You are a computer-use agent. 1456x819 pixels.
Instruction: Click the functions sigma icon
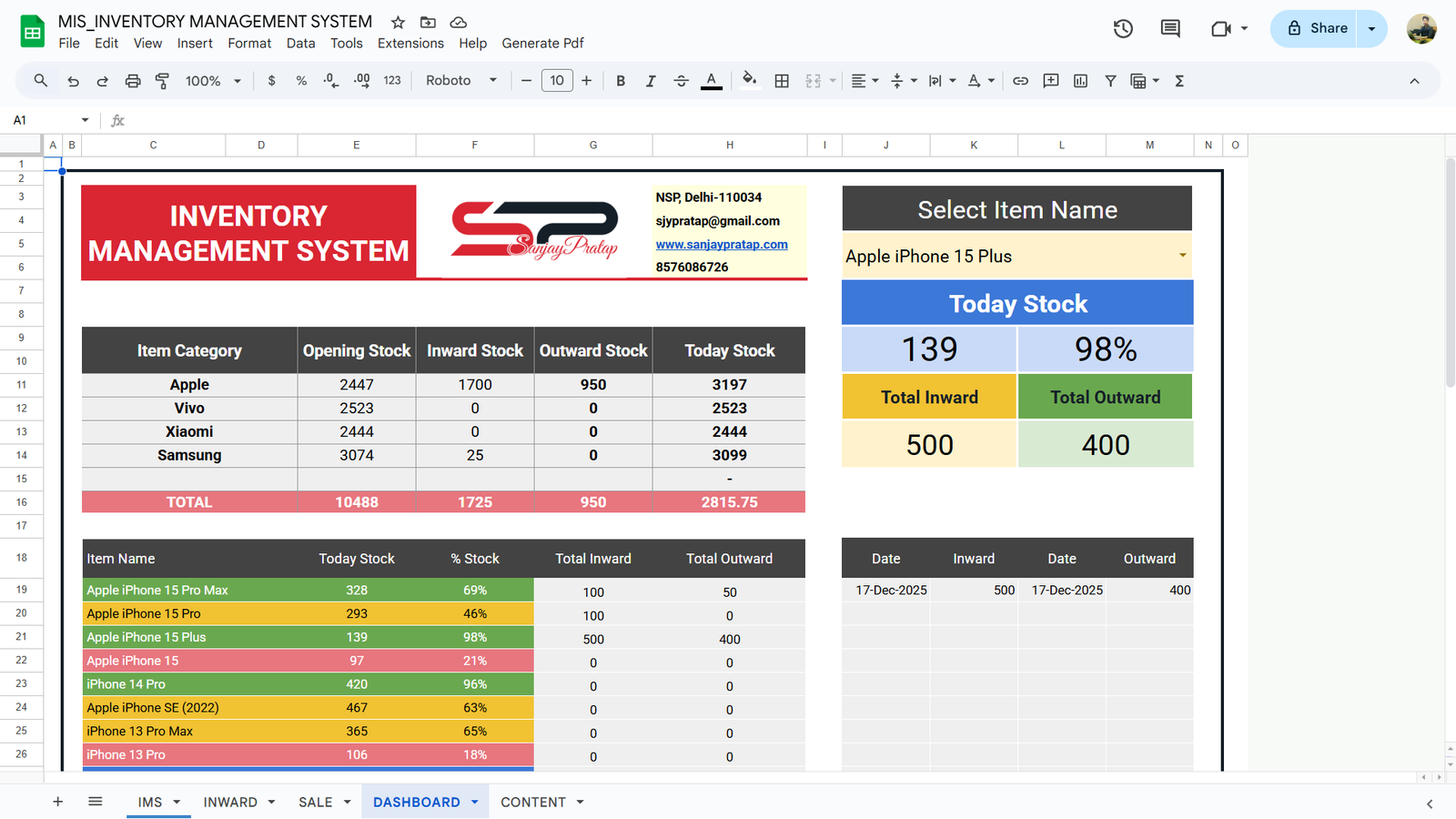click(1179, 81)
